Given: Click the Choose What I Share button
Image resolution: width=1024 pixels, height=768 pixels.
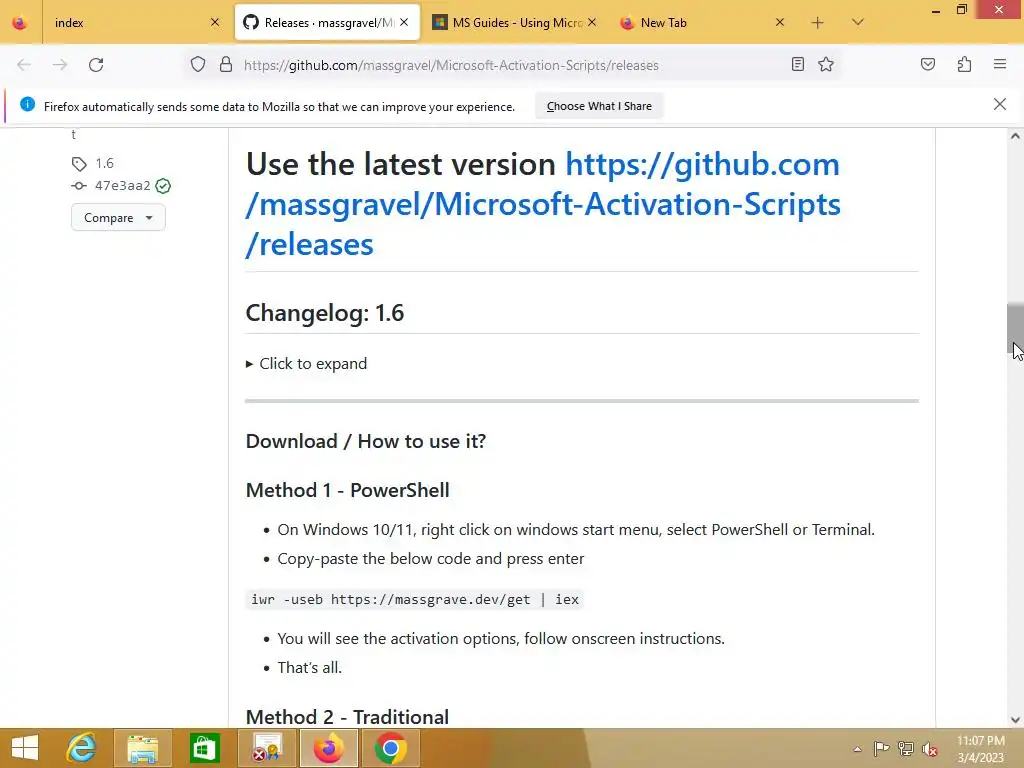Looking at the screenshot, I should (x=599, y=106).
